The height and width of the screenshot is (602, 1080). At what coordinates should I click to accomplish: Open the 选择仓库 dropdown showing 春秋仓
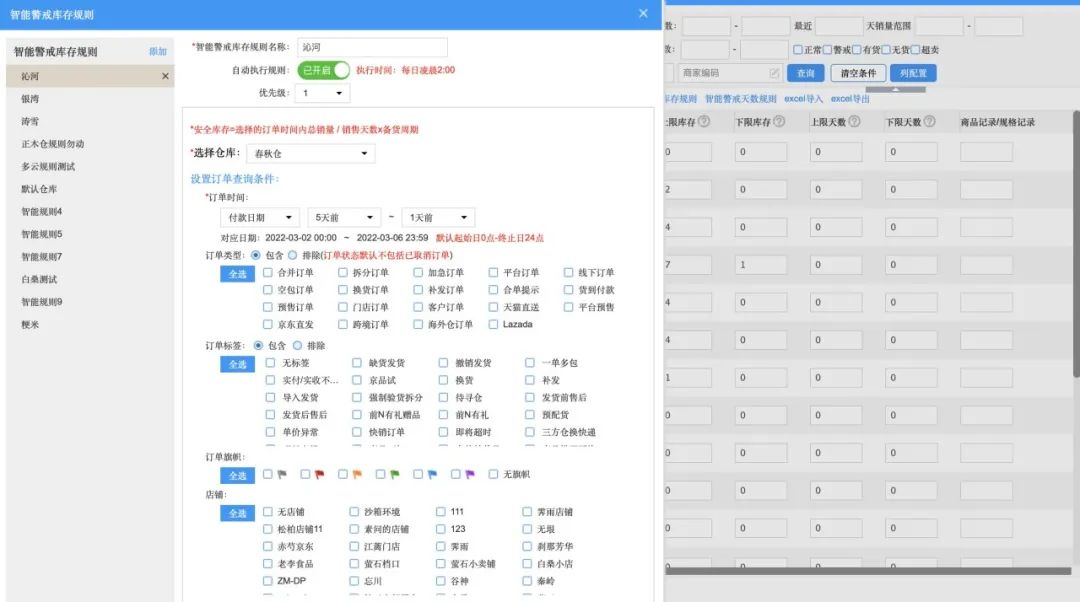click(x=311, y=153)
